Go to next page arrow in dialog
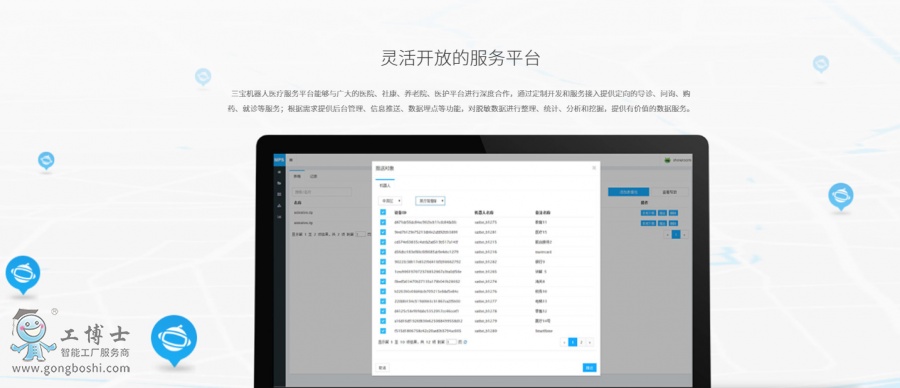Screen dimensions: 900x388 click(589, 342)
